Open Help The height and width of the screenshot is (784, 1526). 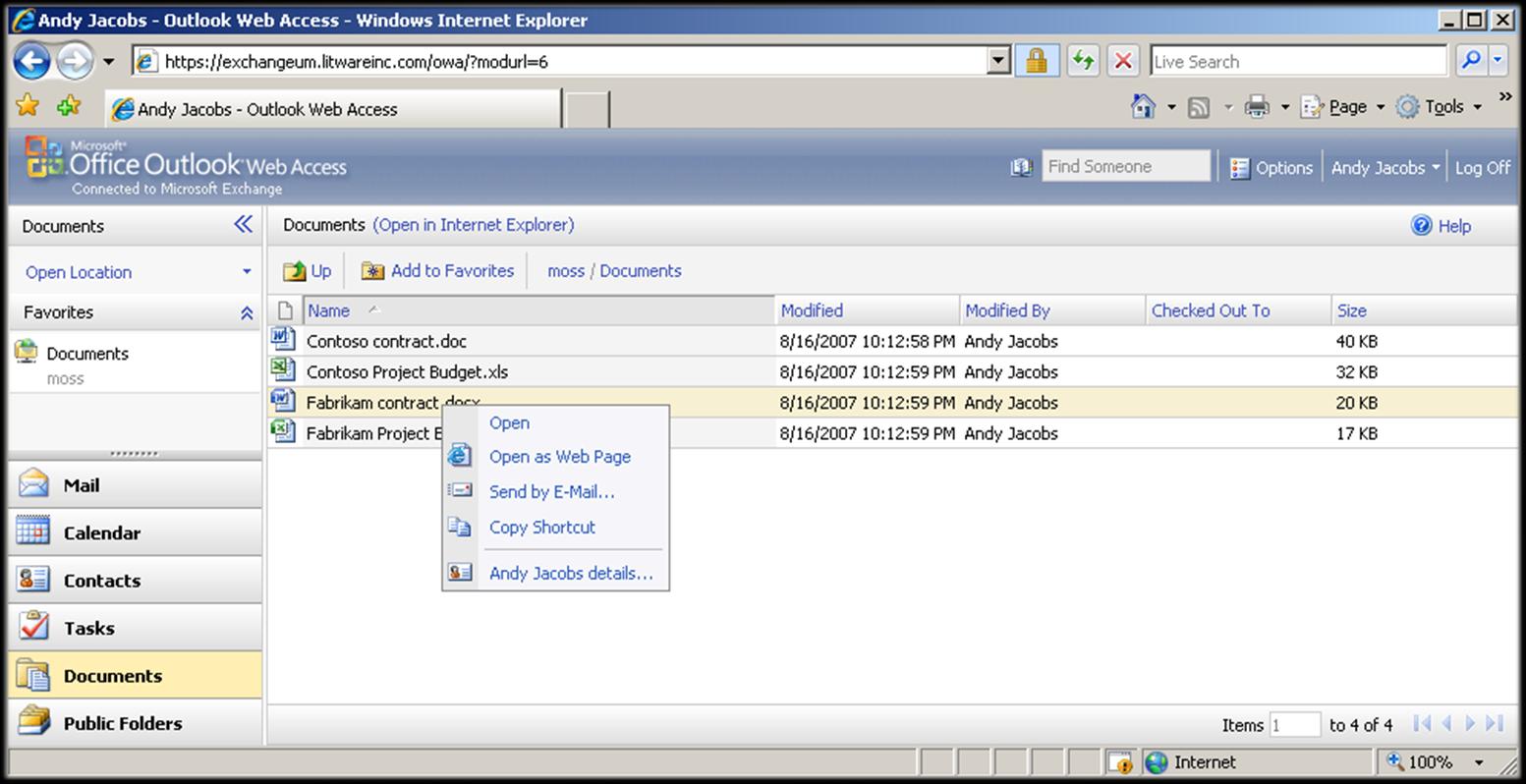click(x=1441, y=226)
